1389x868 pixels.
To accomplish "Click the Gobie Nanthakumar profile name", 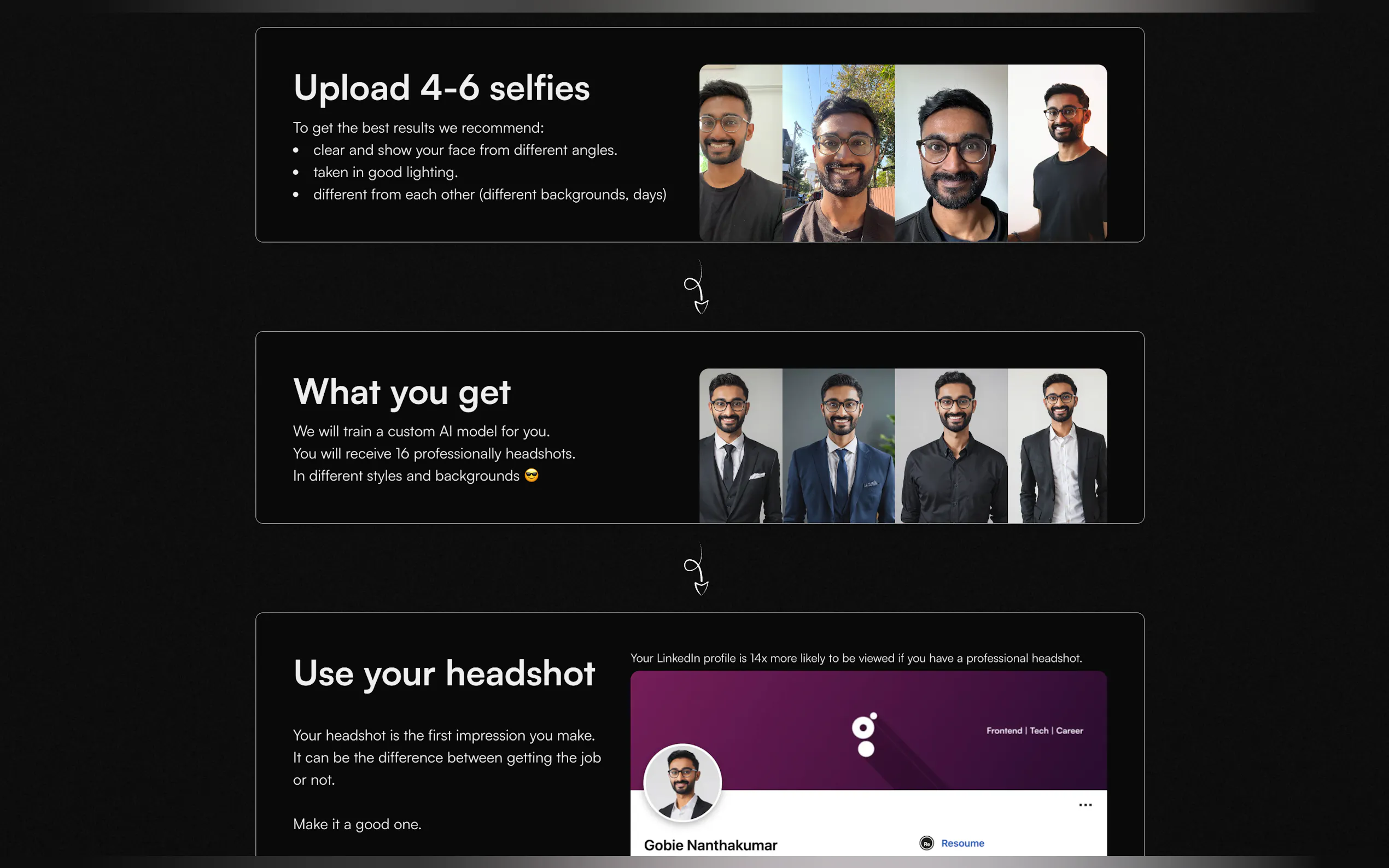I will tap(710, 845).
